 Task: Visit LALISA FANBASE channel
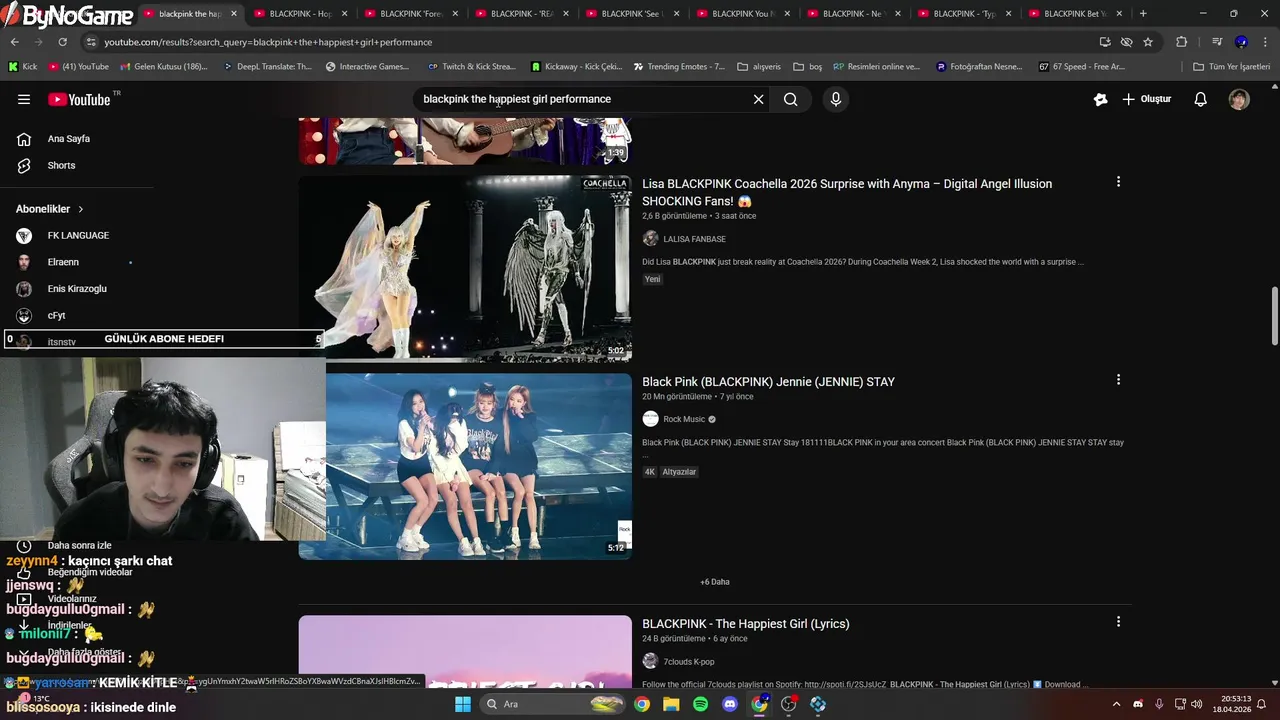click(x=694, y=239)
